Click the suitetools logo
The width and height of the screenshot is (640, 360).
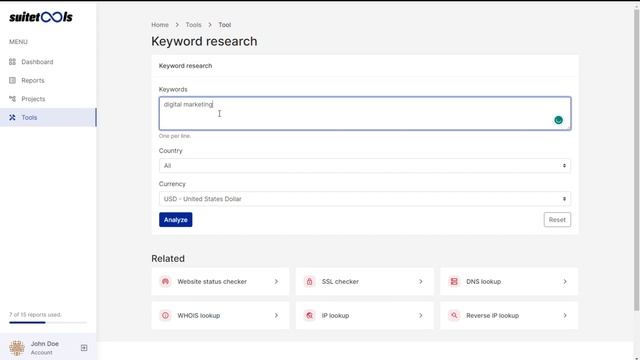coord(41,17)
